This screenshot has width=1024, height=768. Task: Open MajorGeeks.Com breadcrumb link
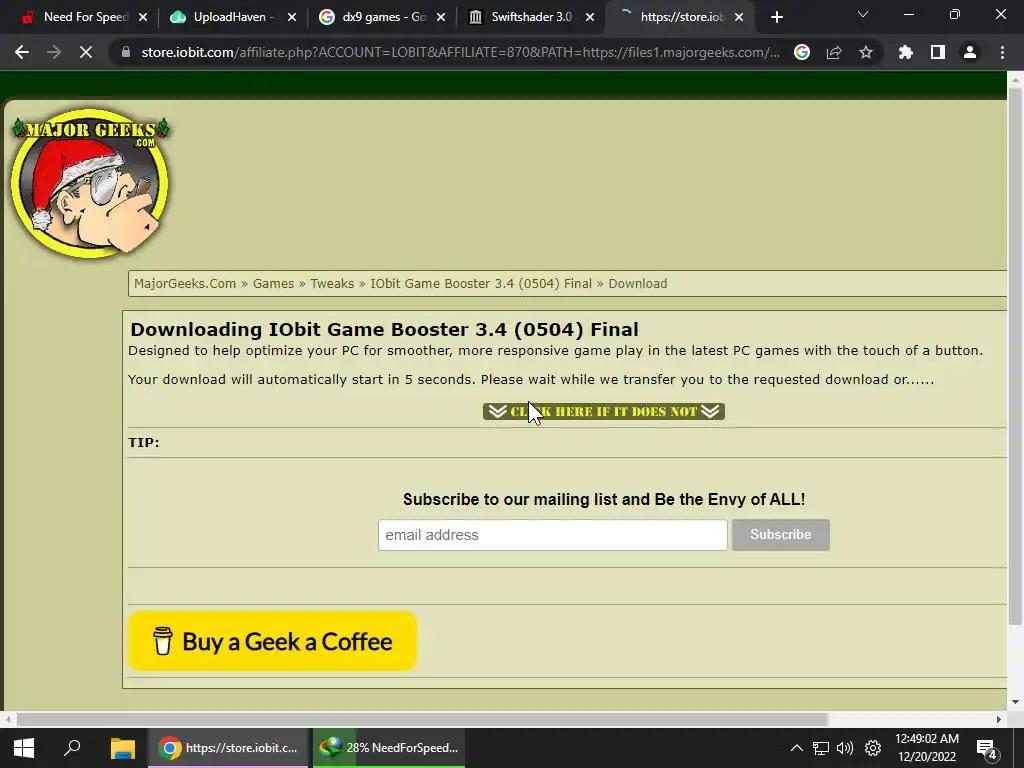[x=185, y=283]
